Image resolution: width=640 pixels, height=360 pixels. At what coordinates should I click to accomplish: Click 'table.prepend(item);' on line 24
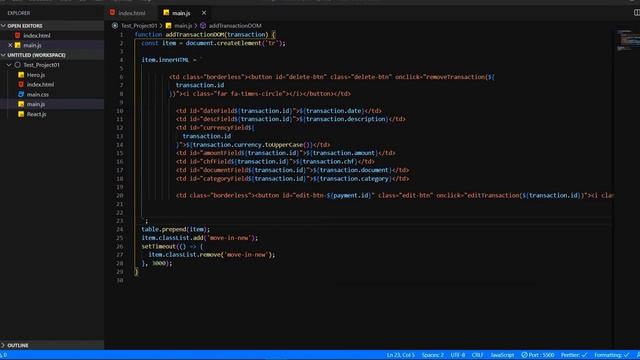[176, 229]
